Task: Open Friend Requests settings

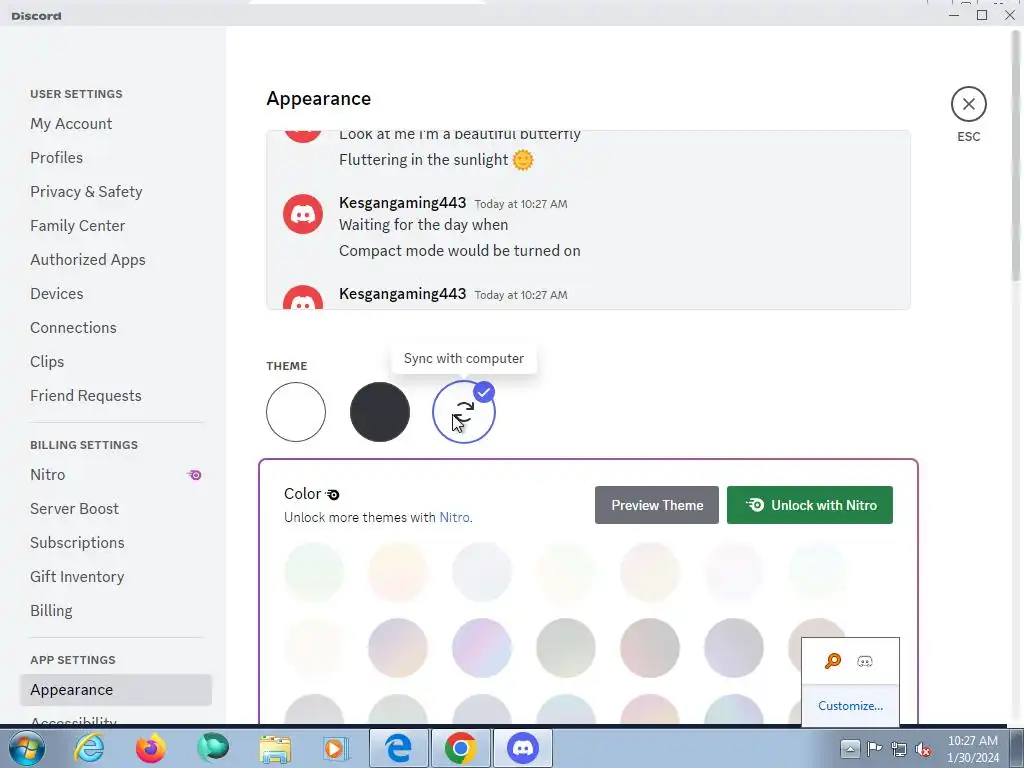Action: click(86, 395)
